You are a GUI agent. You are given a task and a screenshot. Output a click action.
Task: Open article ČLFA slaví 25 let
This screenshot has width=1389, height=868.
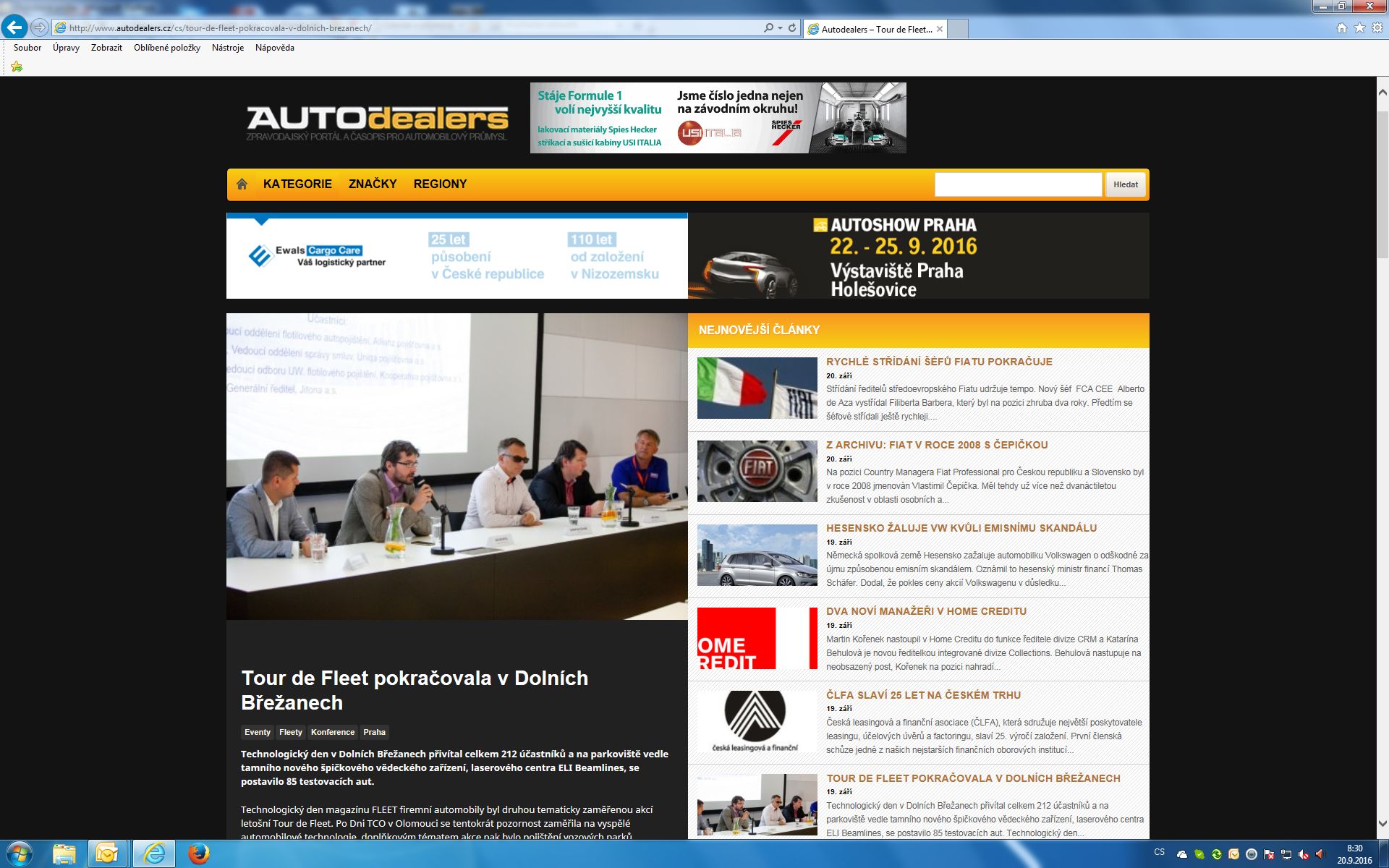pyautogui.click(x=923, y=695)
